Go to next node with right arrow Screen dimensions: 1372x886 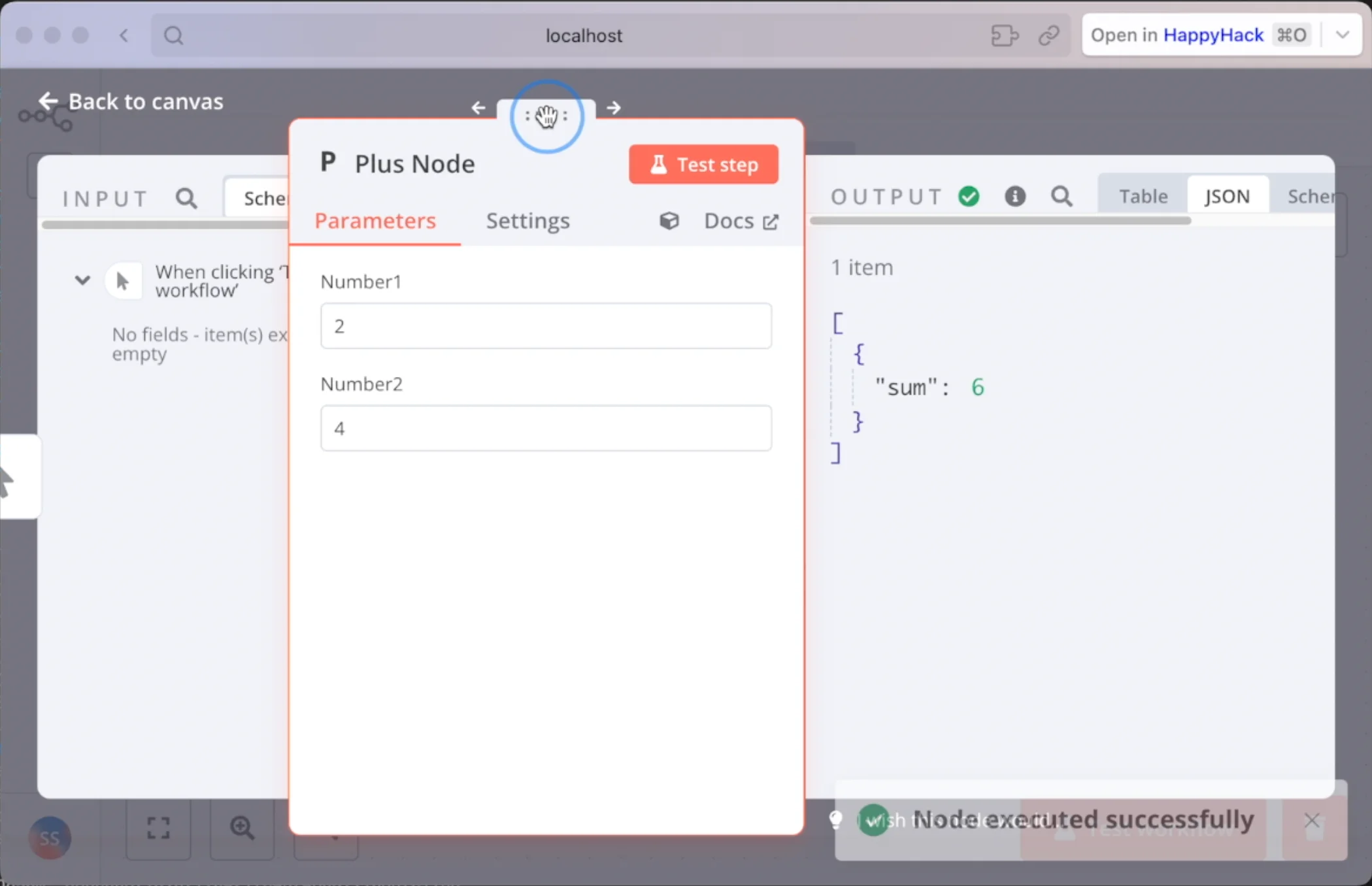pos(613,108)
